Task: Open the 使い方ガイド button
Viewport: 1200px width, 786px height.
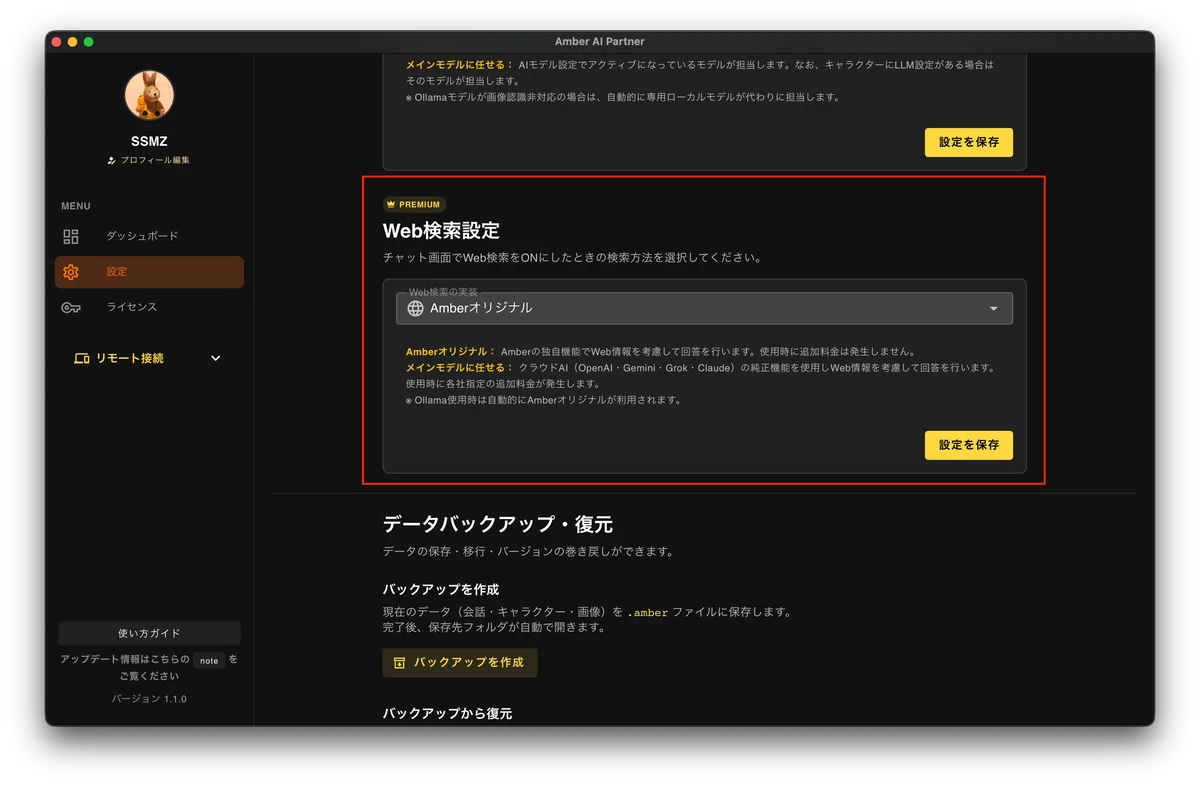Action: click(x=149, y=633)
